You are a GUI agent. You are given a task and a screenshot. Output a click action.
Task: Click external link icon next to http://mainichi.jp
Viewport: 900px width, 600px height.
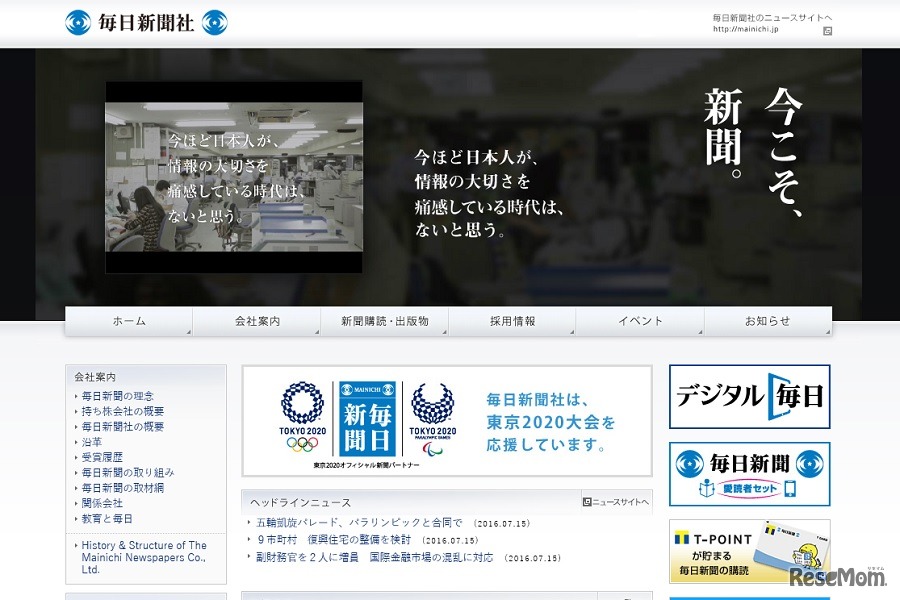pyautogui.click(x=826, y=33)
